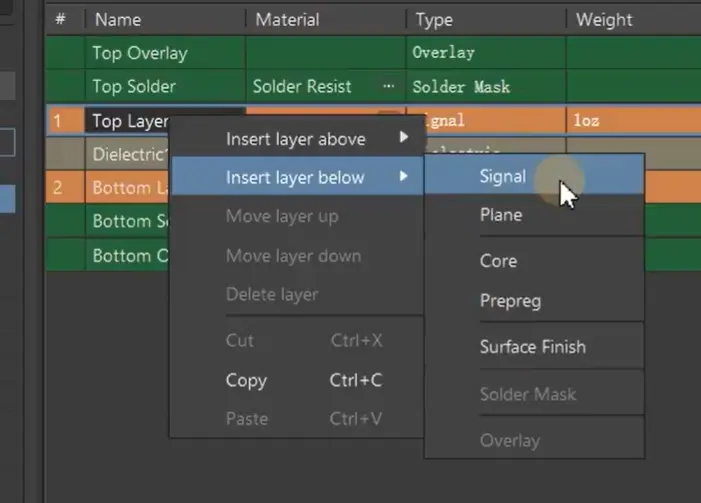Click the Name column header
Viewport: 701px width, 503px height.
pyautogui.click(x=117, y=19)
